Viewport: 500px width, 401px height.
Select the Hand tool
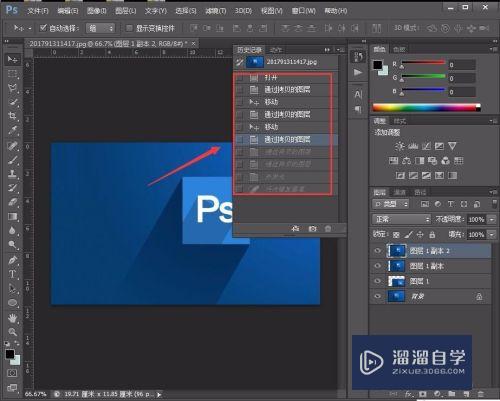point(12,318)
